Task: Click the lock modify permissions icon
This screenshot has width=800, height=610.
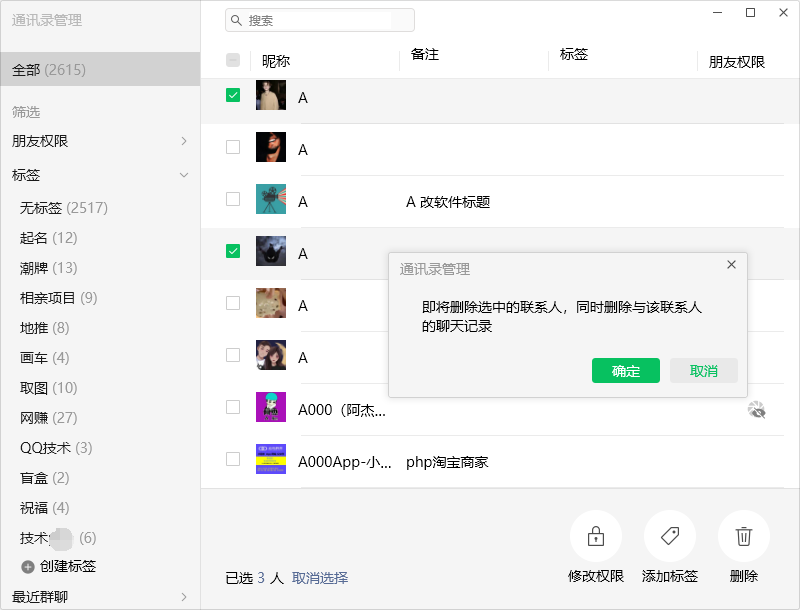Action: [x=595, y=537]
